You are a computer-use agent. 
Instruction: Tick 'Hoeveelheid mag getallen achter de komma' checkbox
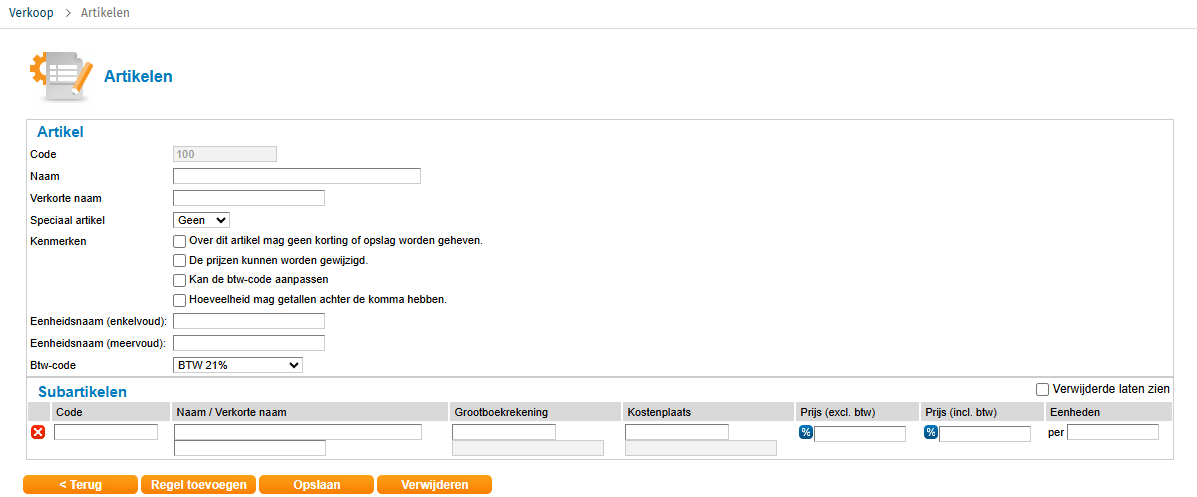pos(179,300)
